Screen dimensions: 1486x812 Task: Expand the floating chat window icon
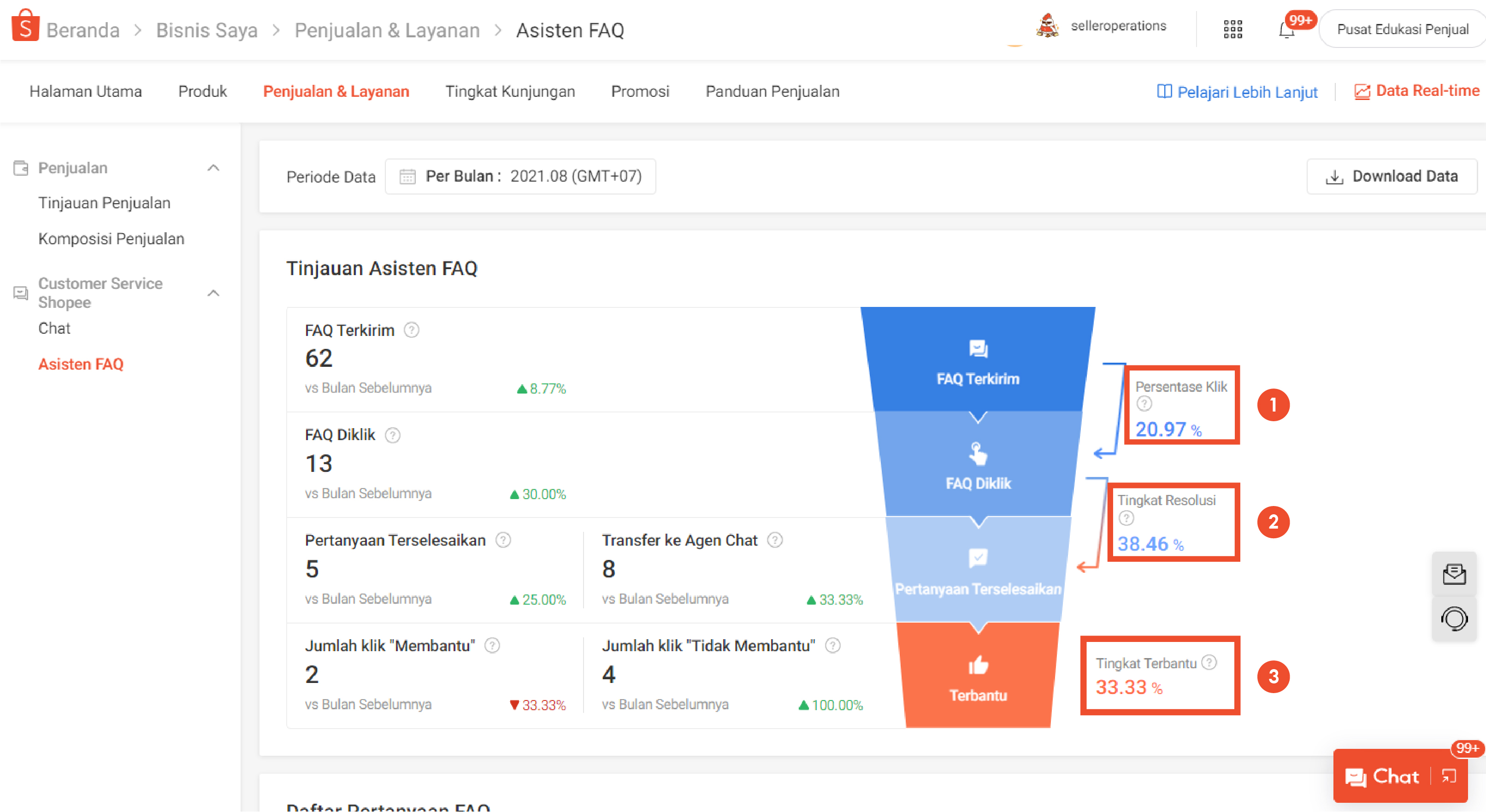tap(1449, 776)
